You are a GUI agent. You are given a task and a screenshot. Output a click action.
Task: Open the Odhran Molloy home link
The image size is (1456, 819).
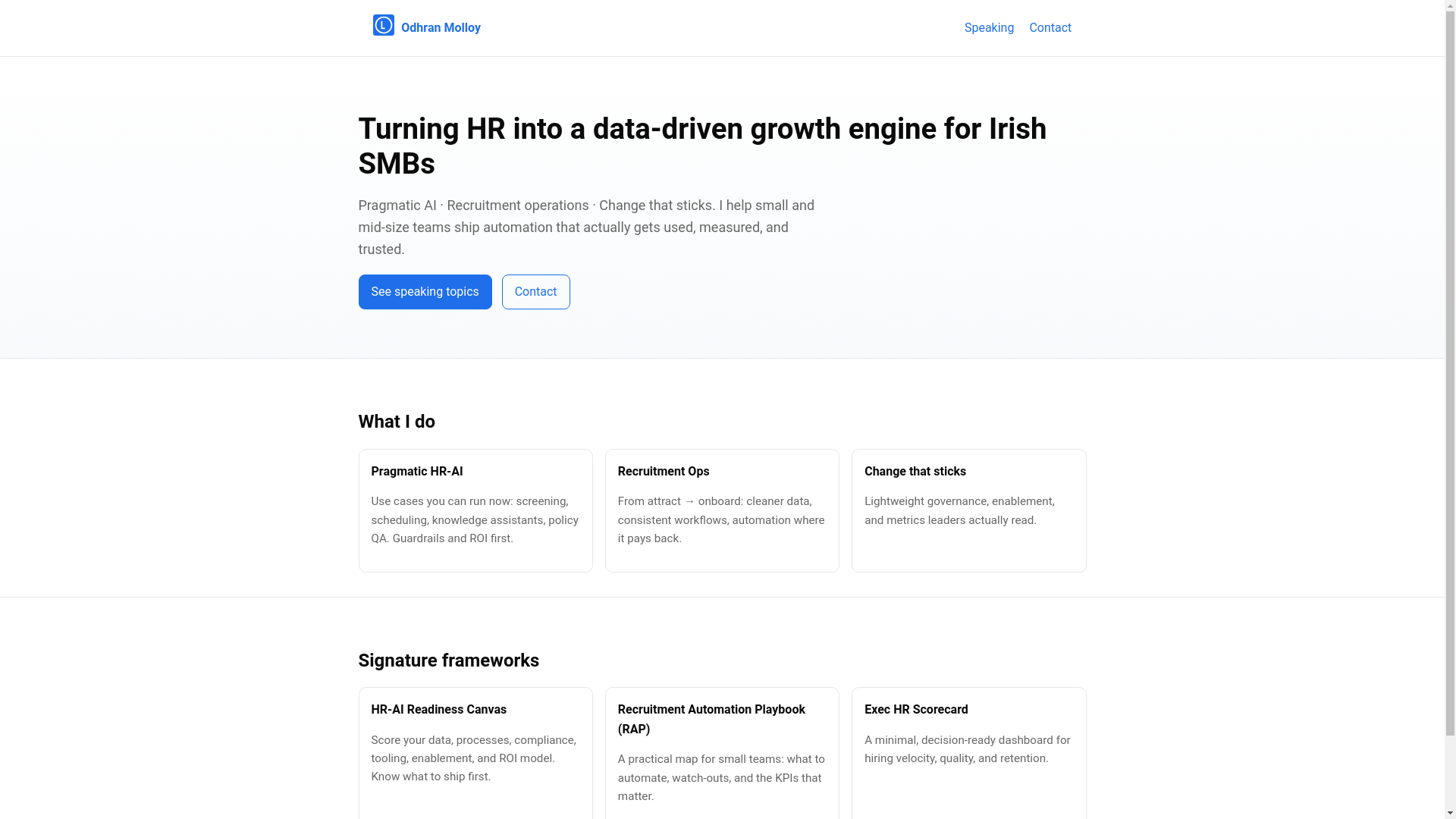tap(426, 27)
